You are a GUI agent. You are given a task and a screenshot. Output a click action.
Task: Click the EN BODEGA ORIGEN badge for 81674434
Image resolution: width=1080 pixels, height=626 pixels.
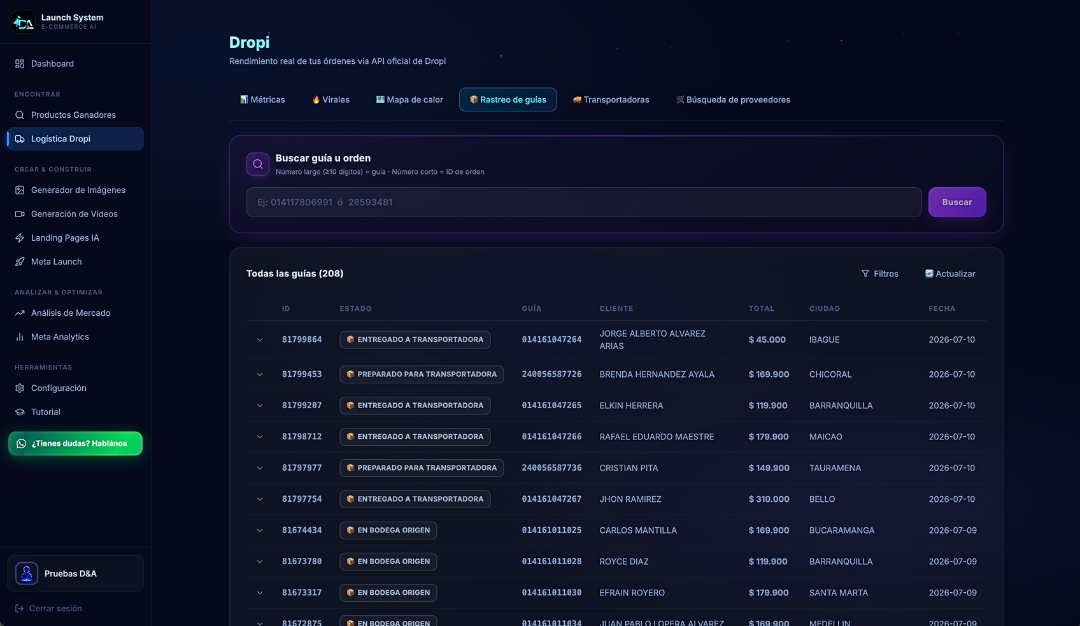click(x=388, y=530)
